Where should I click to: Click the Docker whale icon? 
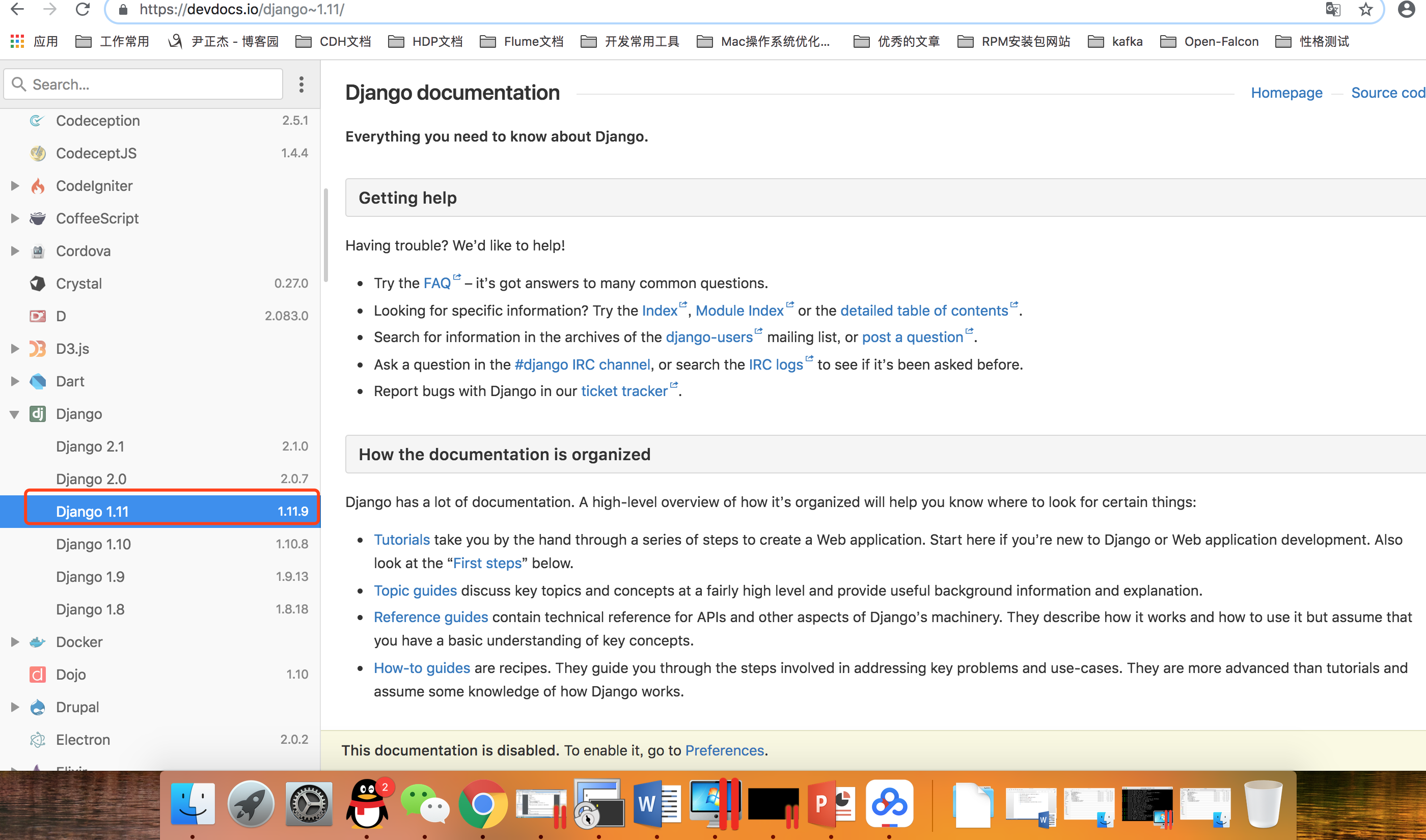[x=37, y=642]
